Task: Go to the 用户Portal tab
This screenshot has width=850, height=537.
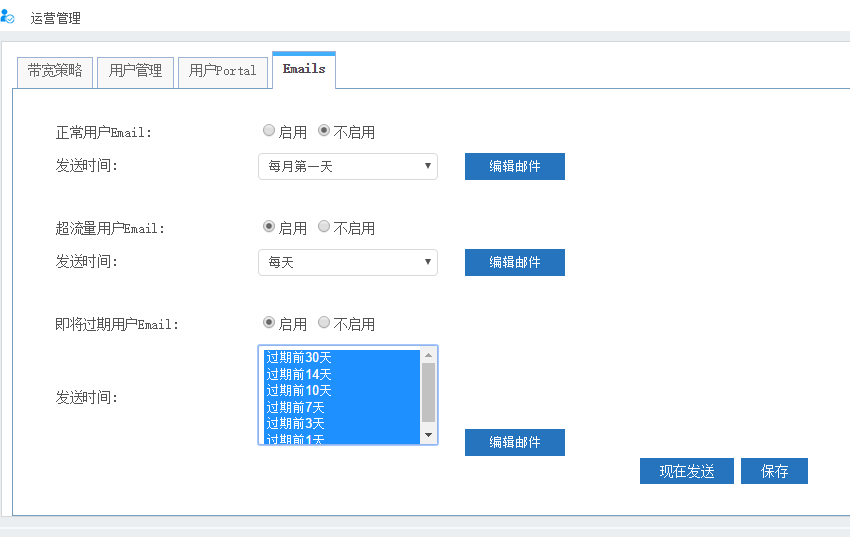Action: (x=222, y=71)
